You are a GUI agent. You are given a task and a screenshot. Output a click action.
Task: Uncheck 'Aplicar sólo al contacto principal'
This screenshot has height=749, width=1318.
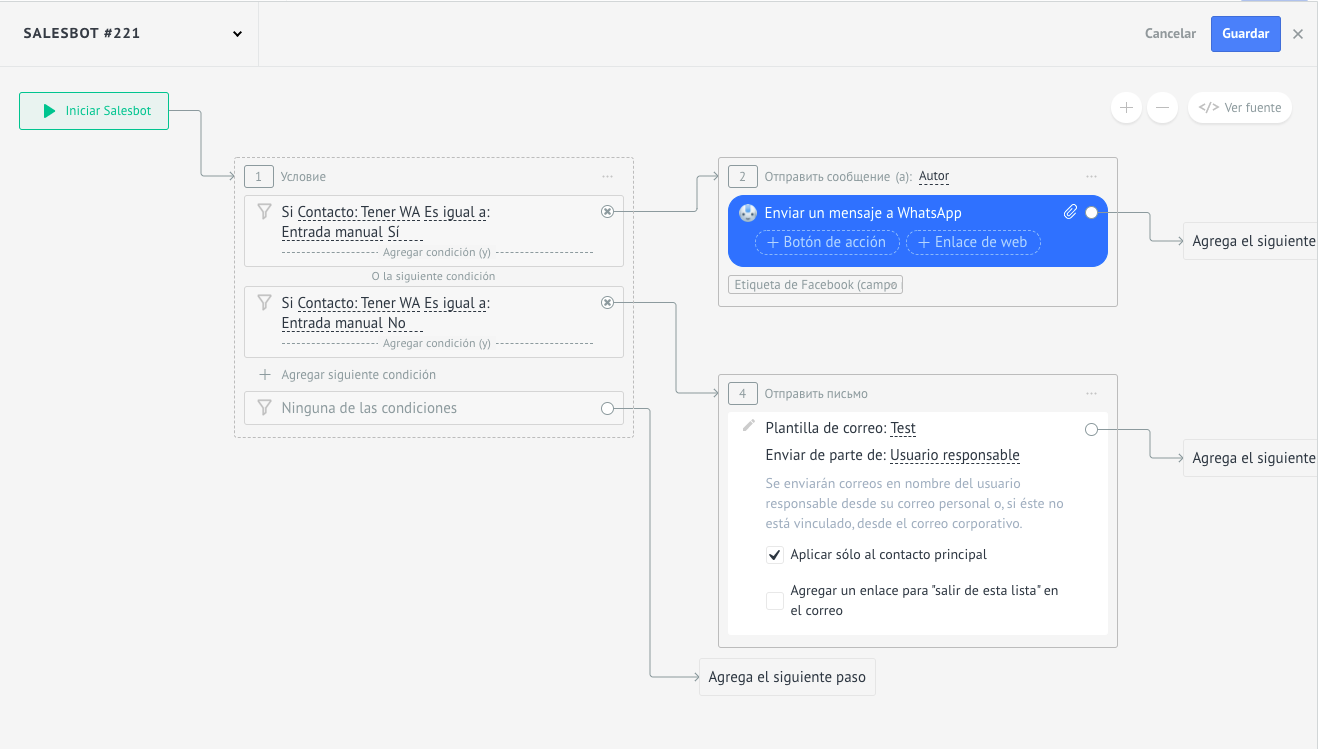pos(775,555)
